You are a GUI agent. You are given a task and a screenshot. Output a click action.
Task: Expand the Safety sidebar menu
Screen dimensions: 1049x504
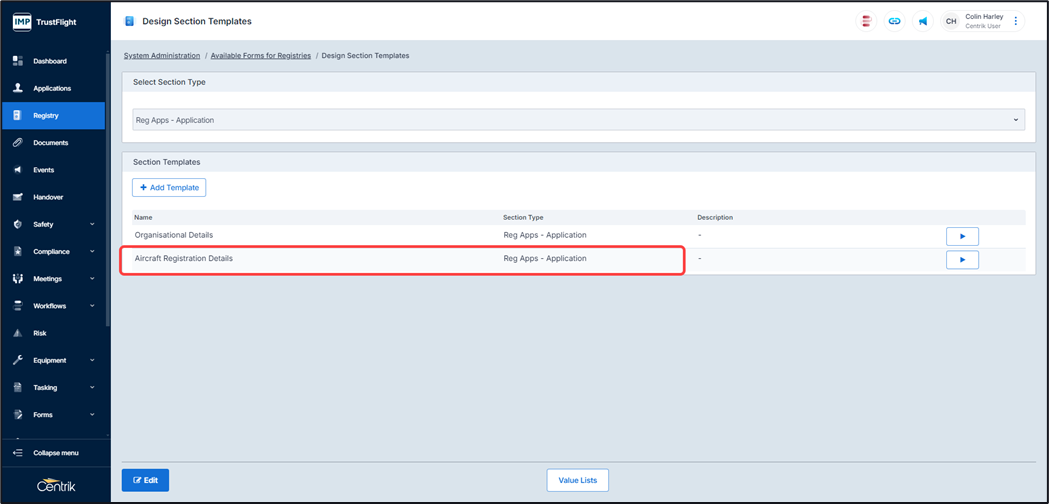click(x=54, y=224)
